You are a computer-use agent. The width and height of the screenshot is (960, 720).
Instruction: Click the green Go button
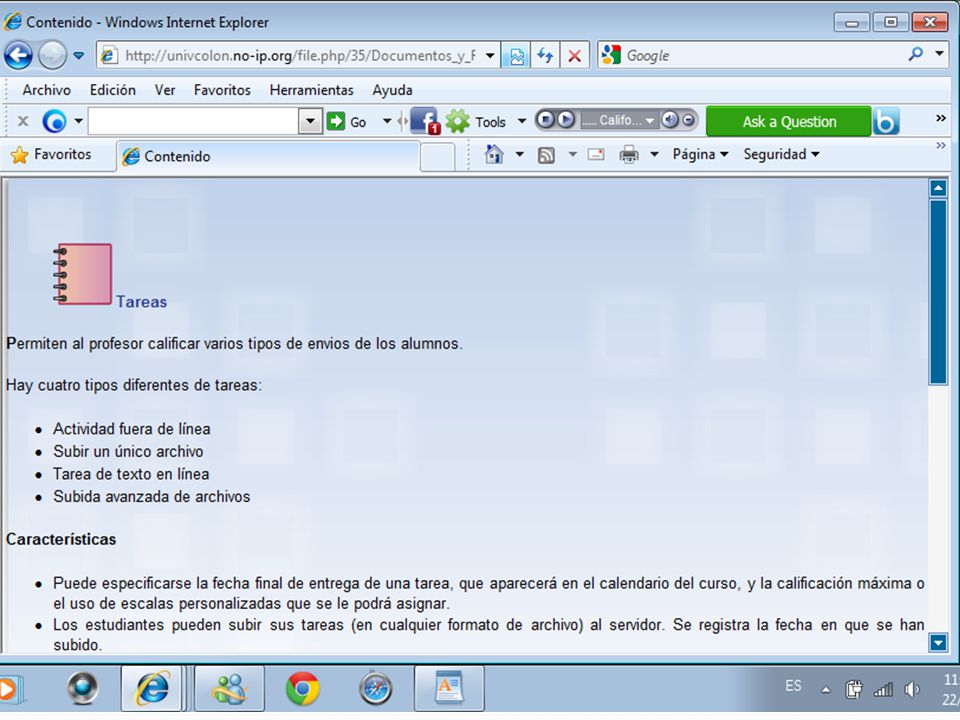[347, 121]
